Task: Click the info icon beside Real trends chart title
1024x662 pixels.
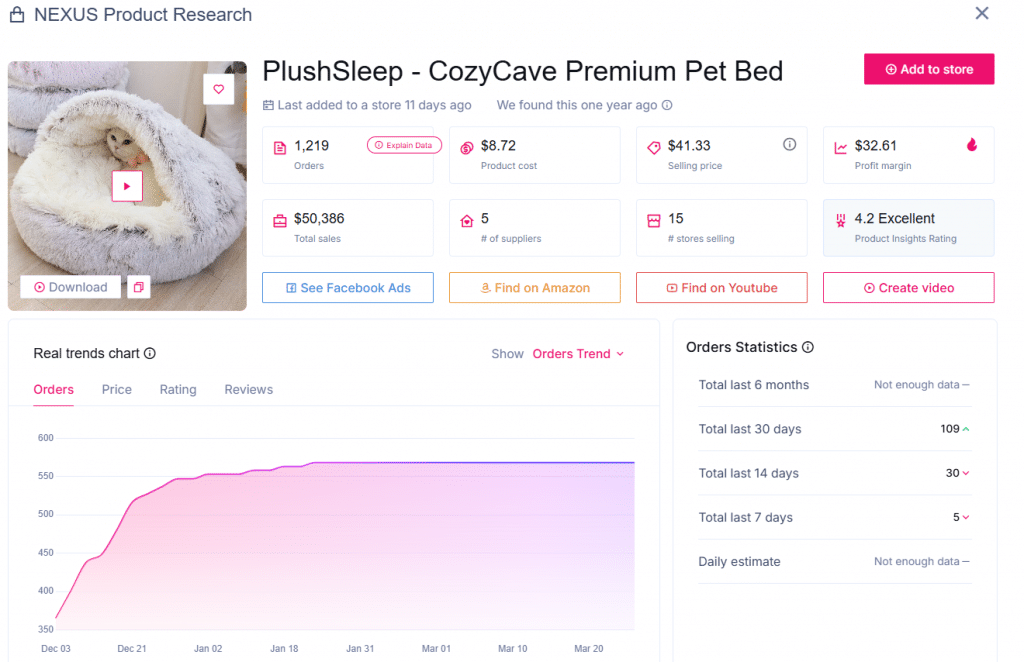Action: click(x=151, y=353)
